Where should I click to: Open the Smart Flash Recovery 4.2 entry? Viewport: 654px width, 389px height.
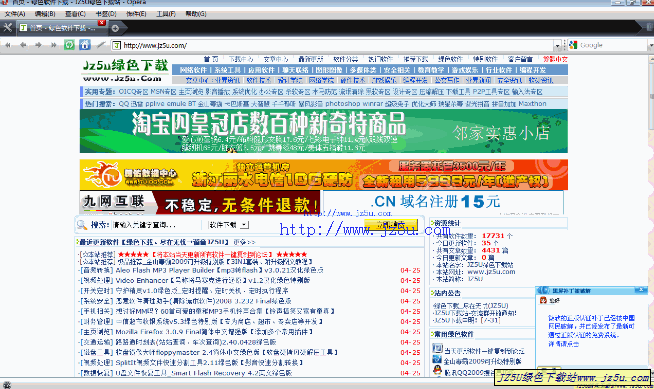204,373
